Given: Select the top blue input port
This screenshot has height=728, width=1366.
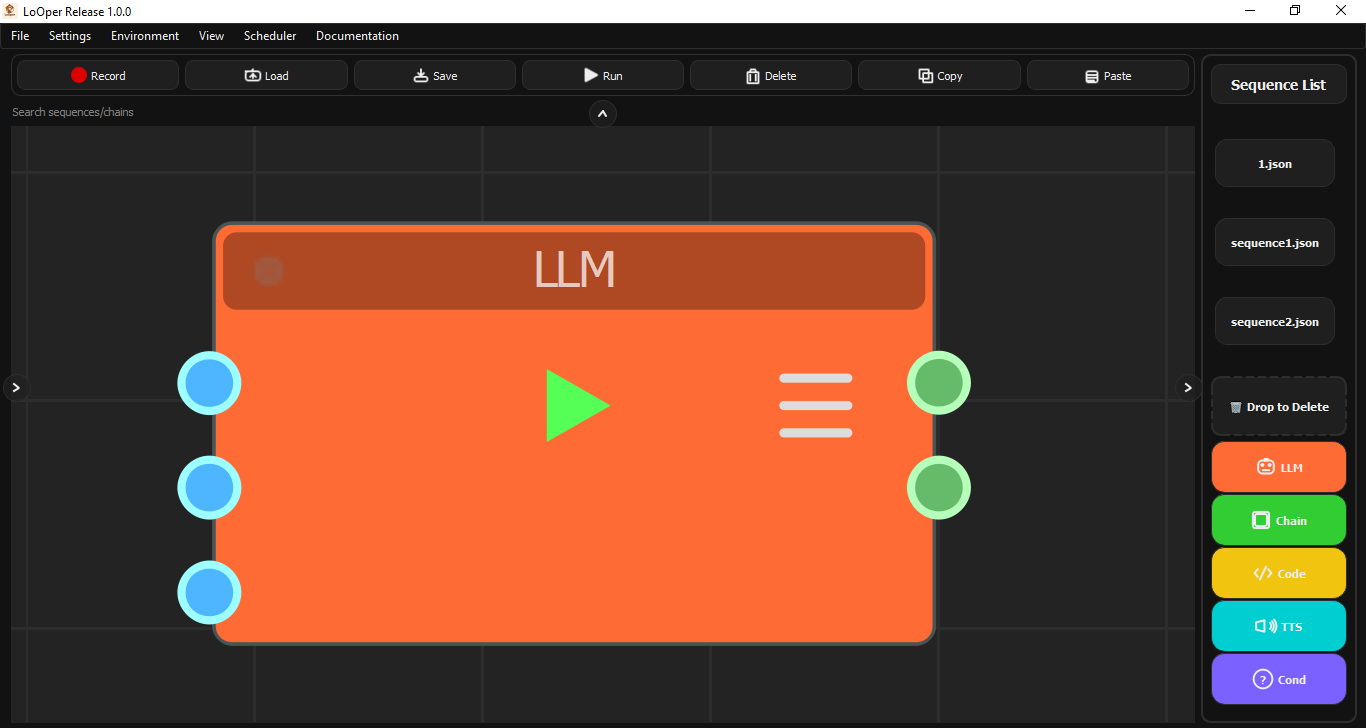Looking at the screenshot, I should (x=209, y=383).
